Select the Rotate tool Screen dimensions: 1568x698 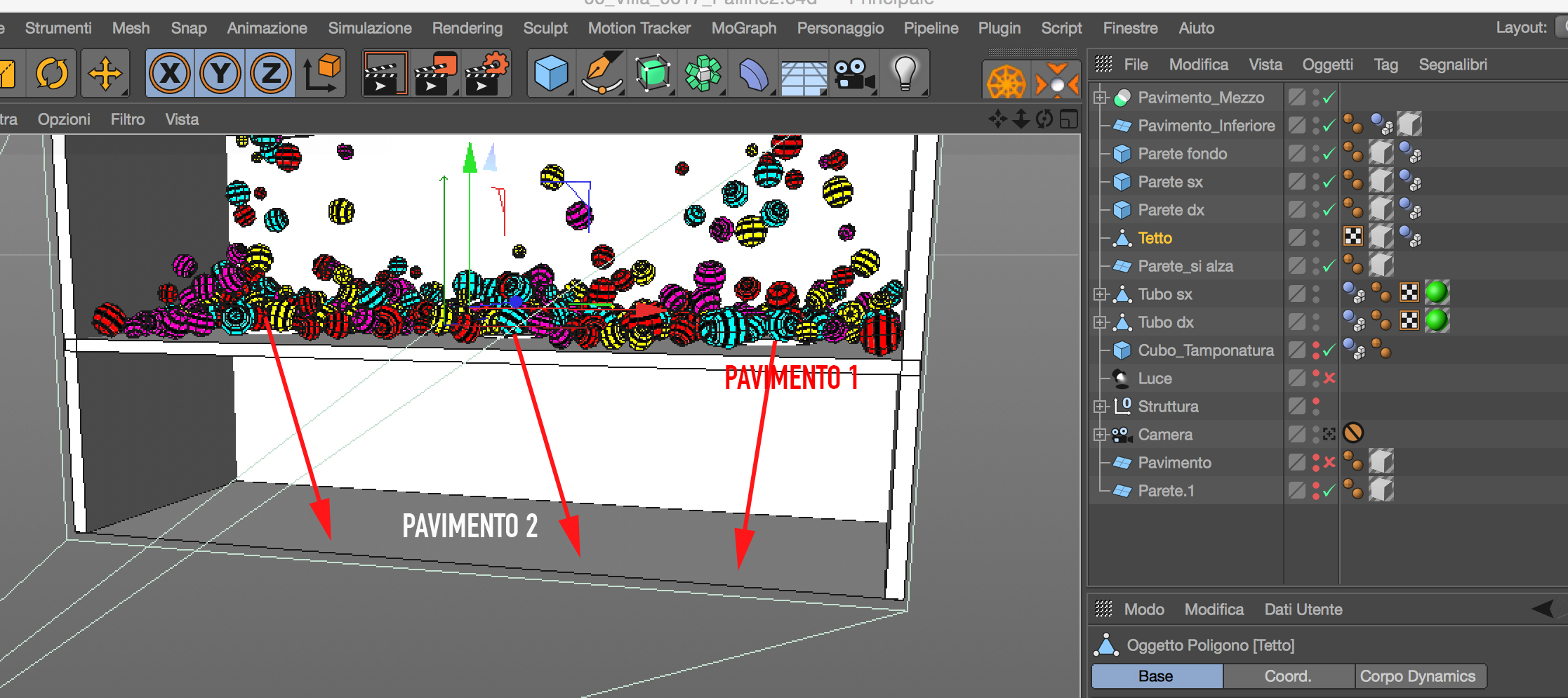click(x=52, y=73)
